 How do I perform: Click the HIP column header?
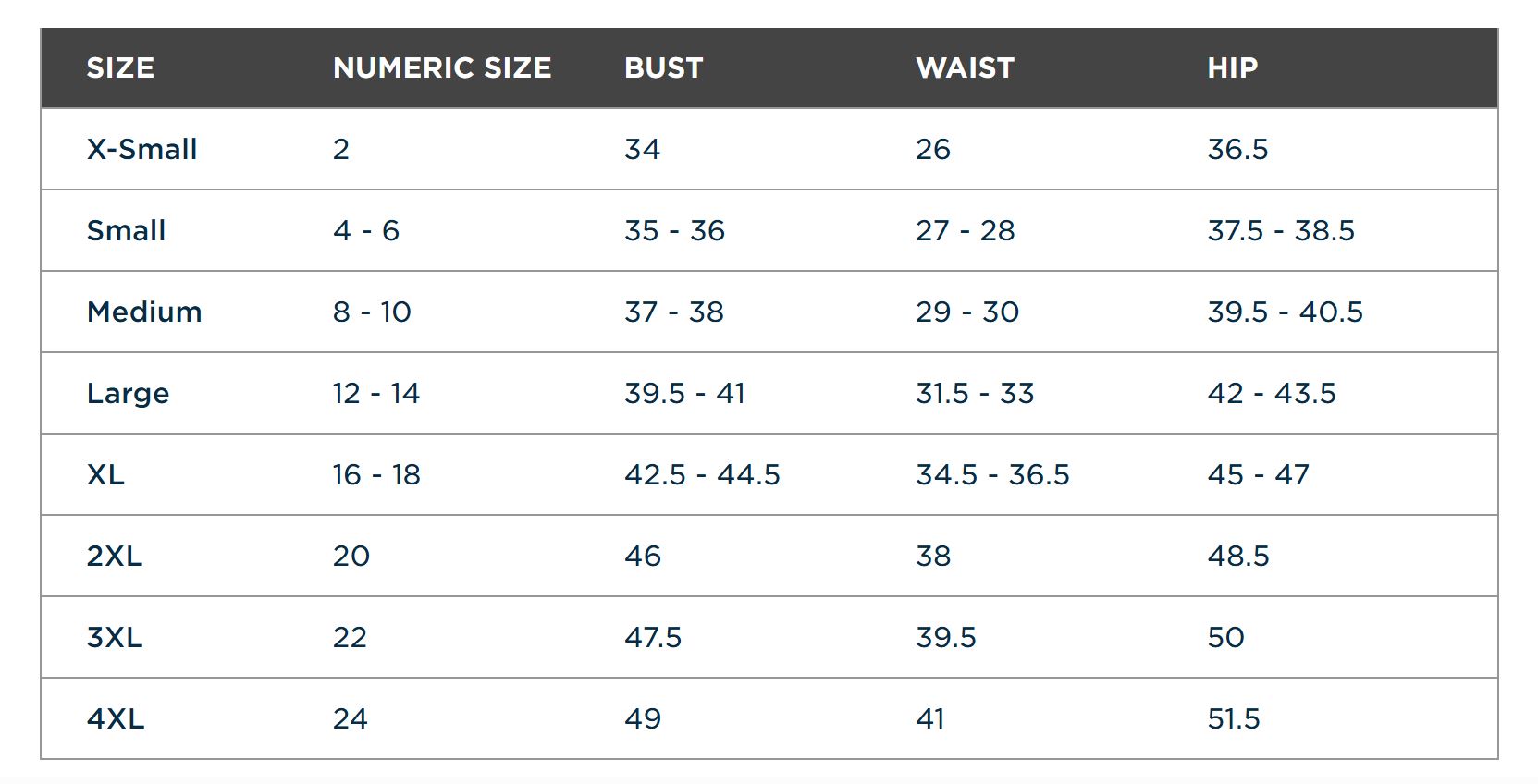(1232, 68)
